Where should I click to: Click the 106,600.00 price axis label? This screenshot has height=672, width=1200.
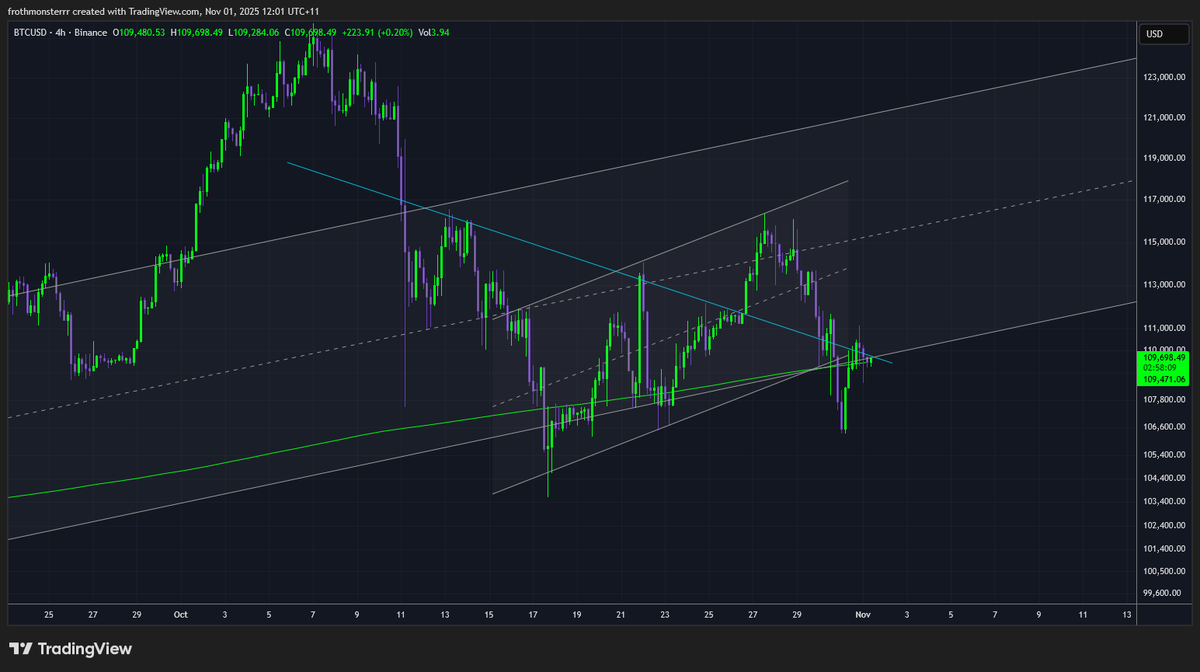(x=1166, y=427)
